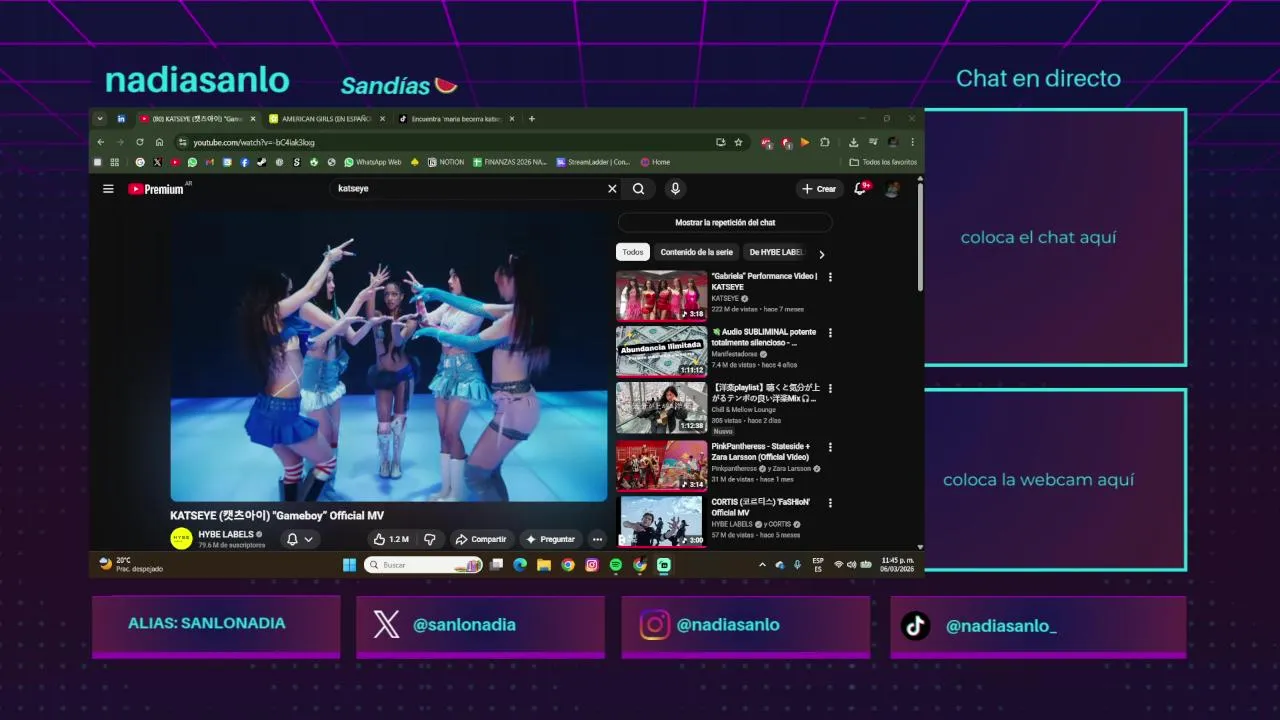Go back in browser history
Screen dimensions: 1280x720
tap(100, 142)
